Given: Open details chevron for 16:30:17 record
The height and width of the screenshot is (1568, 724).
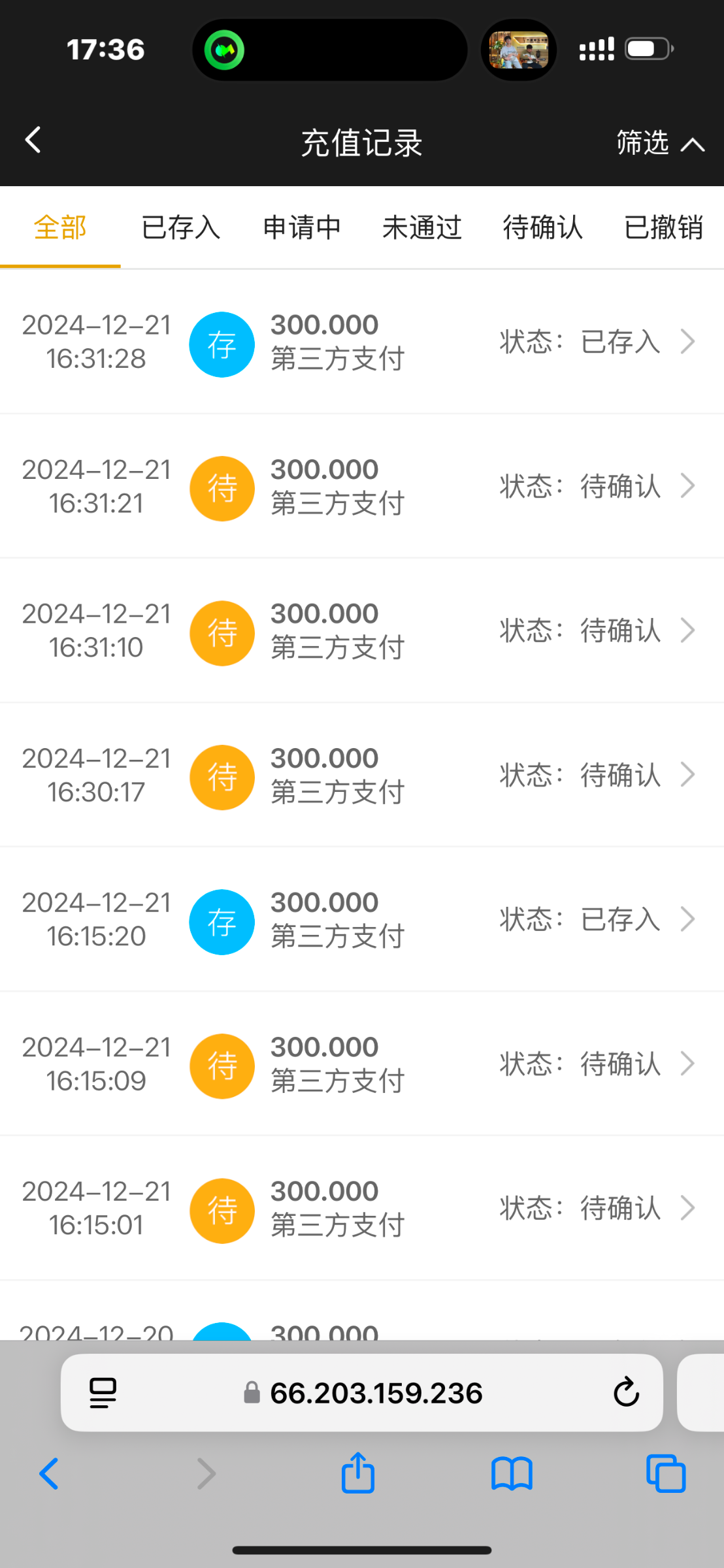Looking at the screenshot, I should [x=687, y=775].
